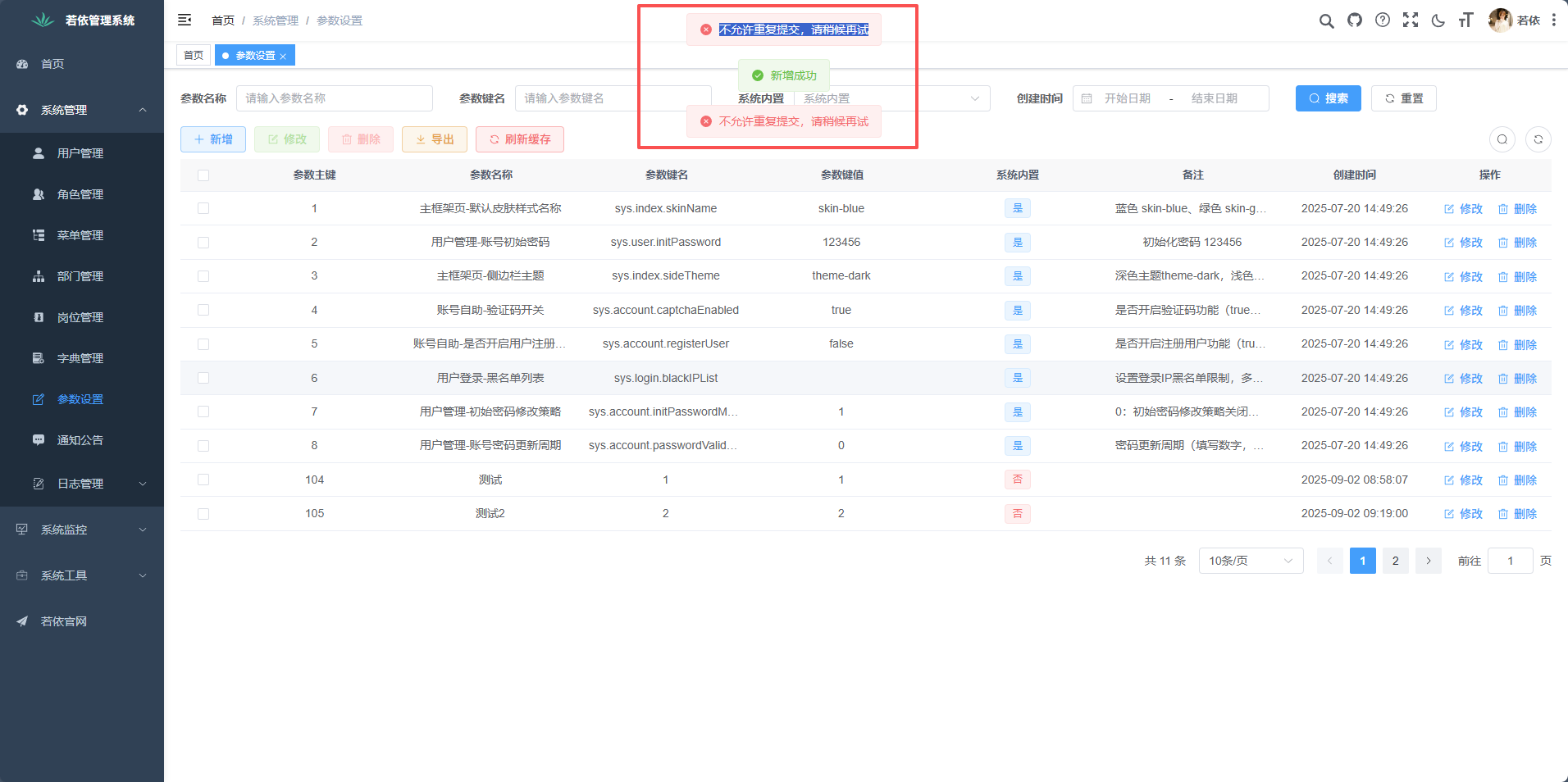
Task: Click the 系统监控 monitor sidebar icon
Action: (x=22, y=530)
